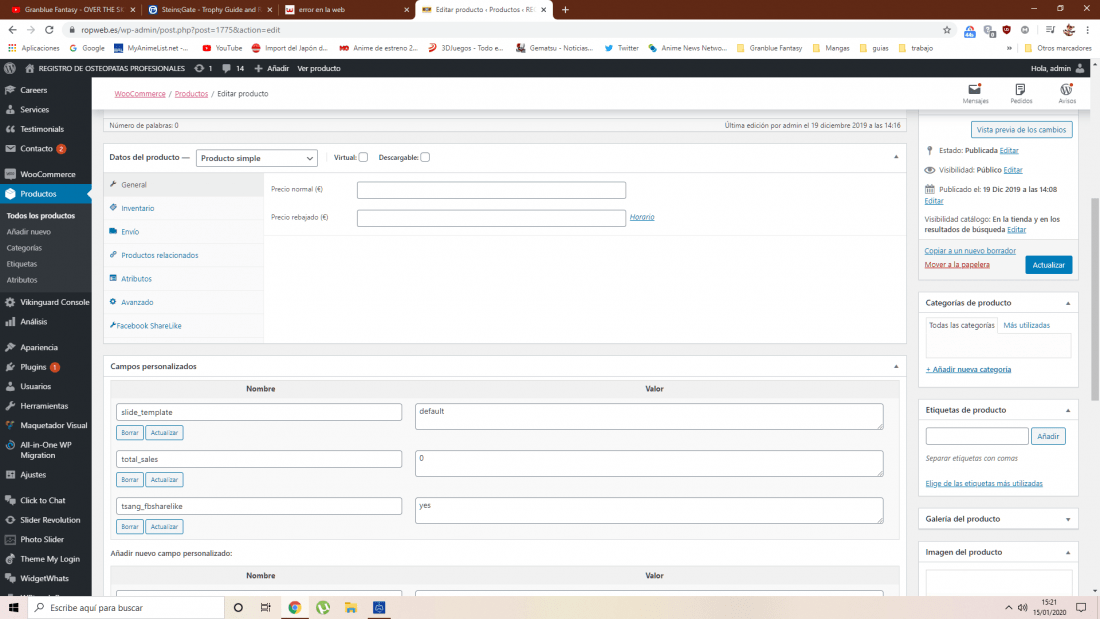1100x619 pixels.
Task: Open the YouTube bookmark
Action: pos(222,48)
